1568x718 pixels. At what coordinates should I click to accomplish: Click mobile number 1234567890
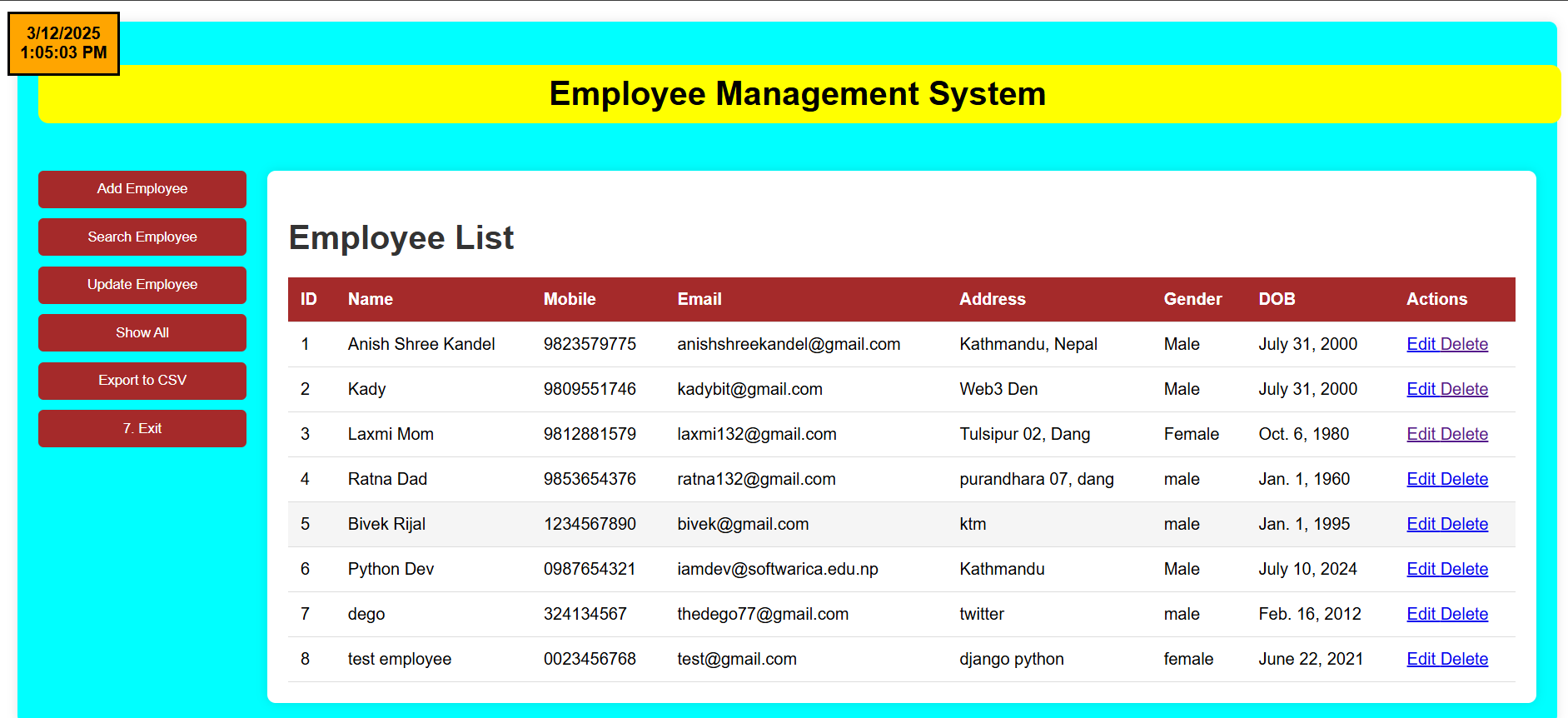pyautogui.click(x=590, y=524)
